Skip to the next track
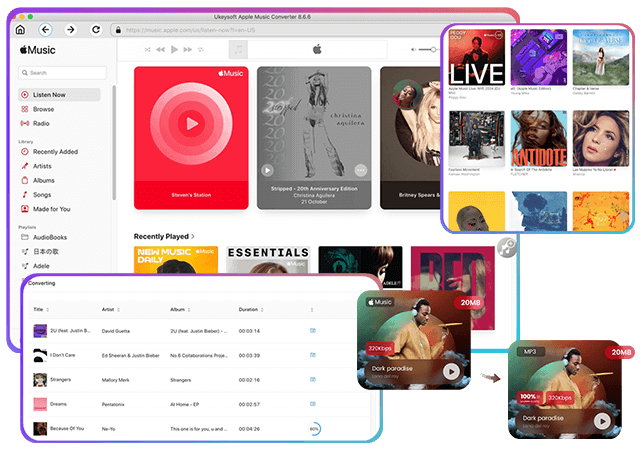Viewport: 640px width, 450px height. pyautogui.click(x=188, y=49)
